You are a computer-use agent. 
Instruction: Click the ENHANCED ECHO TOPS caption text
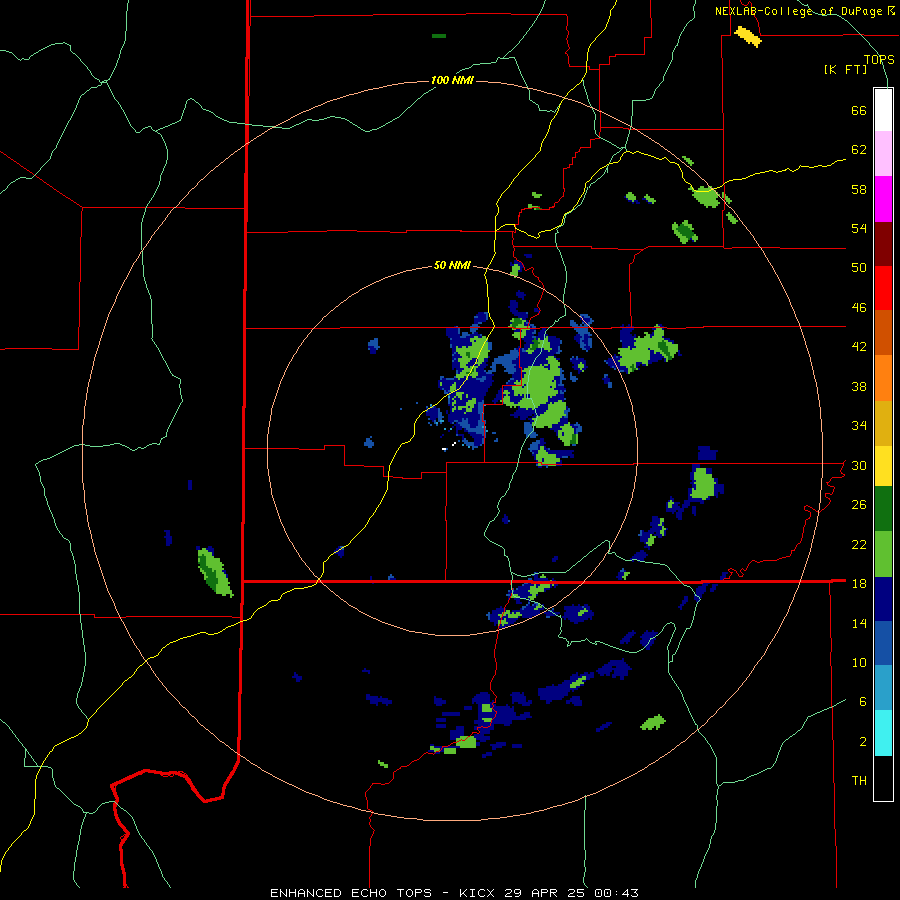tap(351, 893)
